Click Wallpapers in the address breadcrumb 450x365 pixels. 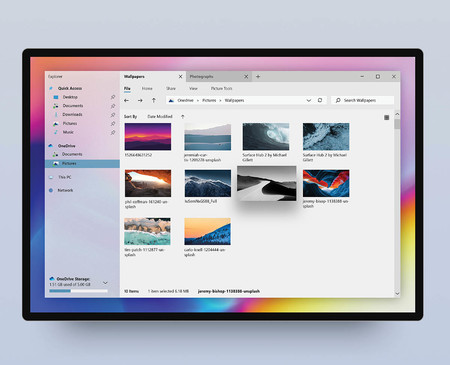coord(234,100)
